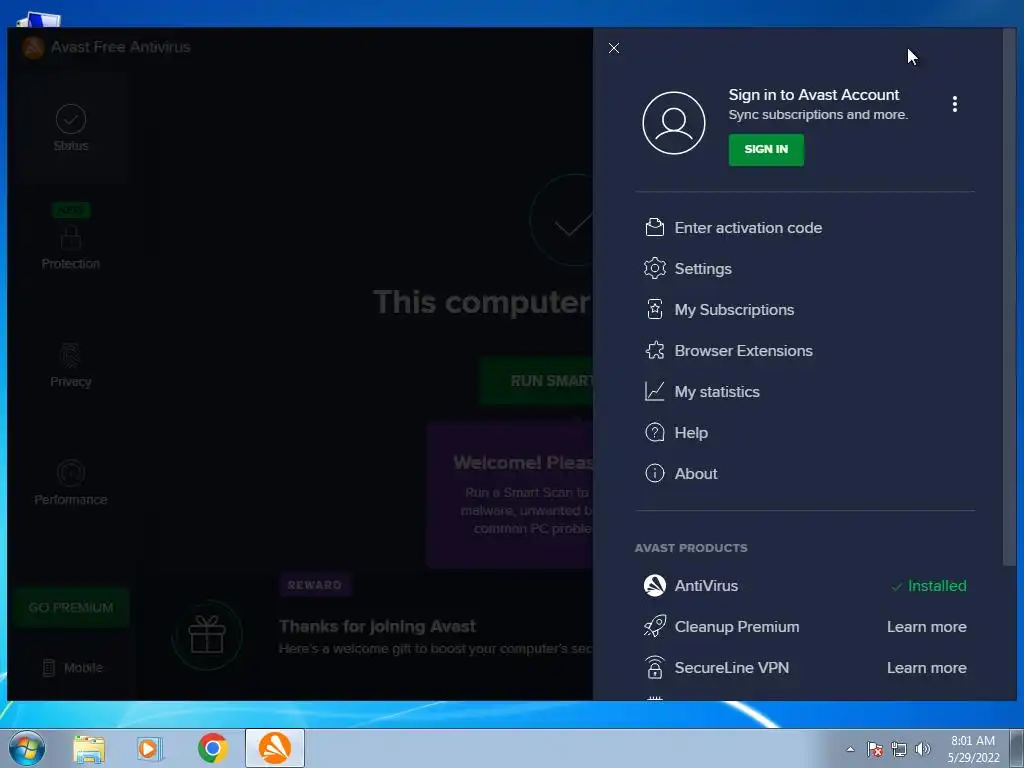Screen dimensions: 1024x768
Task: Open the three-dot account options menu
Action: point(954,104)
